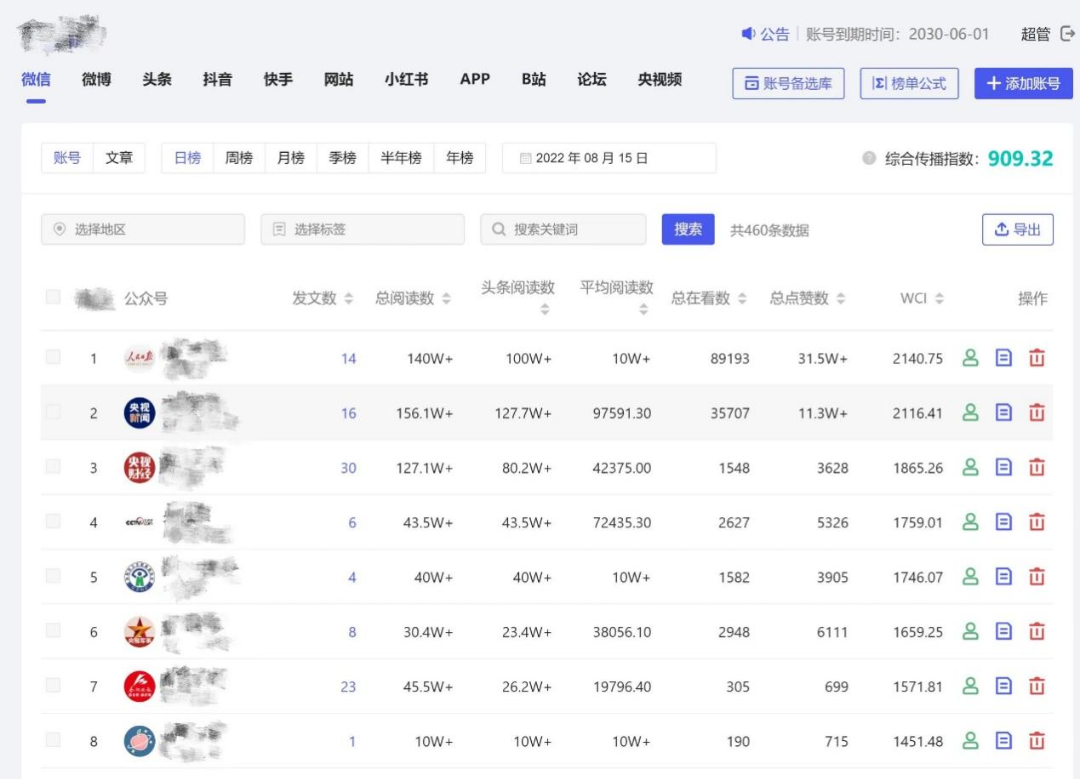Check the select-all checkbox in table header

pos(53,297)
